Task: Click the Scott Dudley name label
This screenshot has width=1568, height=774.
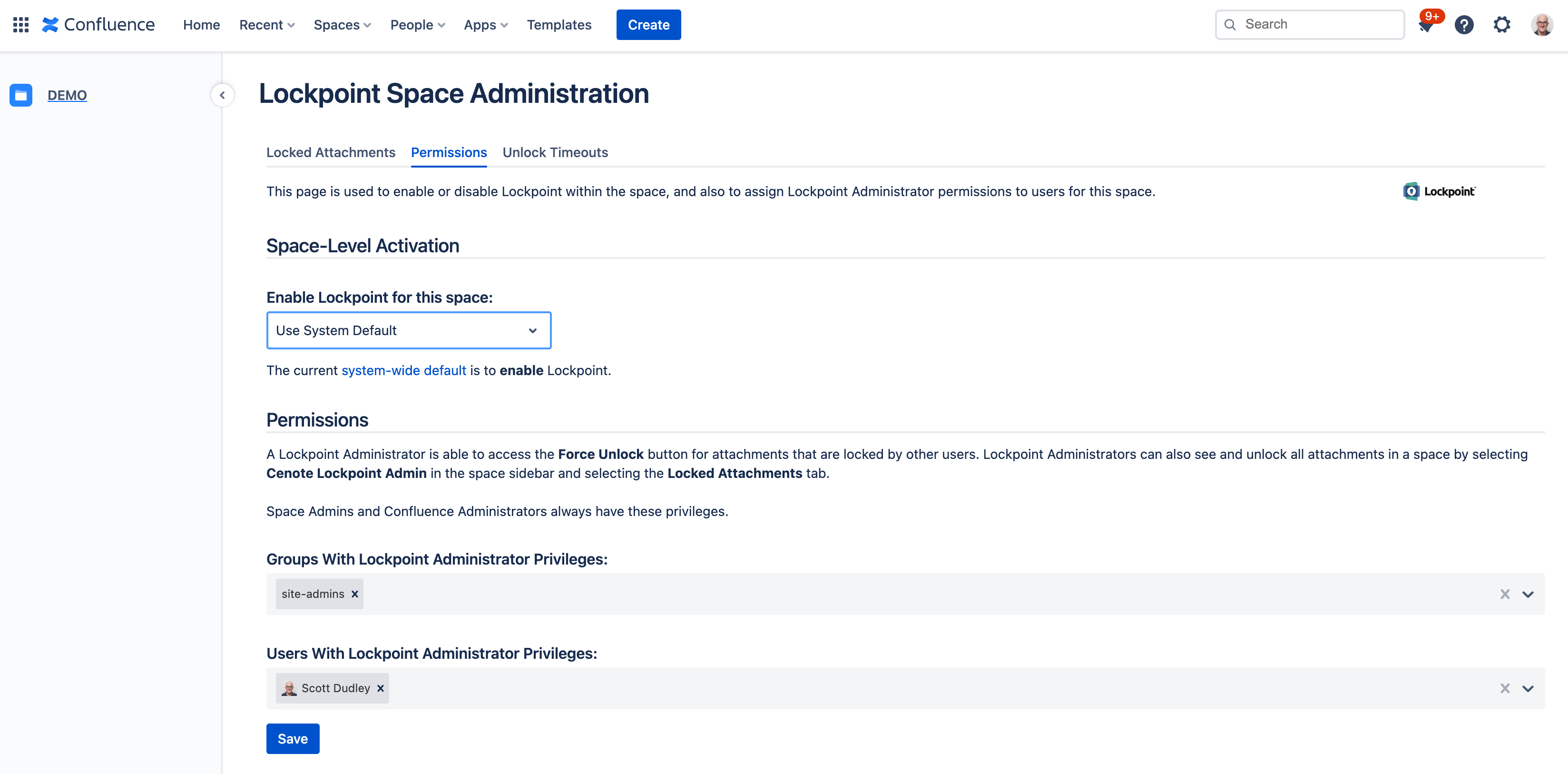Action: (x=335, y=688)
